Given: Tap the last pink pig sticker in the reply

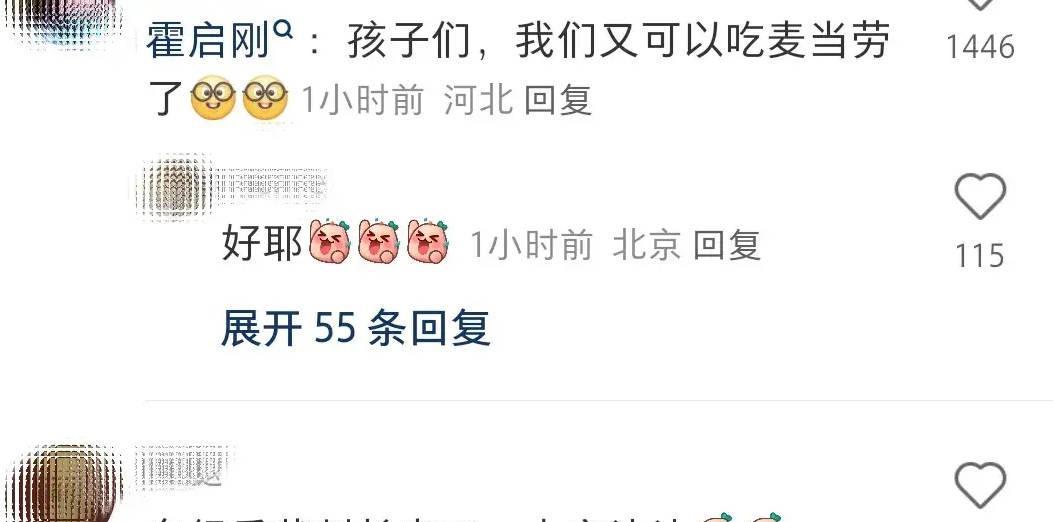Looking at the screenshot, I should (x=428, y=241).
